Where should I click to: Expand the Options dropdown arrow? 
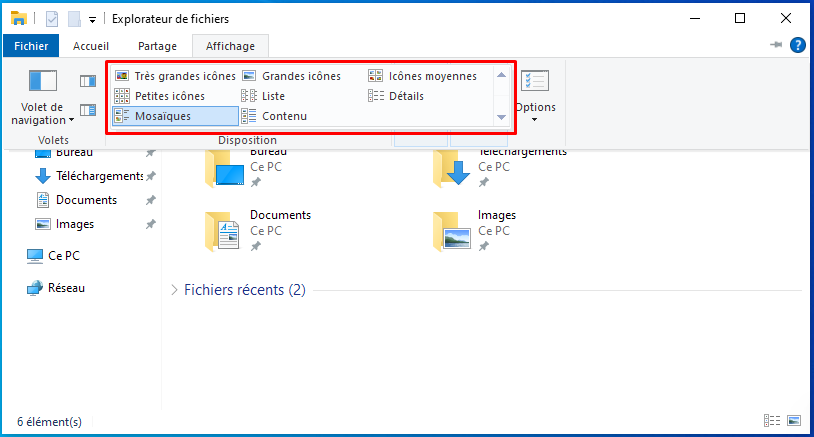point(535,120)
